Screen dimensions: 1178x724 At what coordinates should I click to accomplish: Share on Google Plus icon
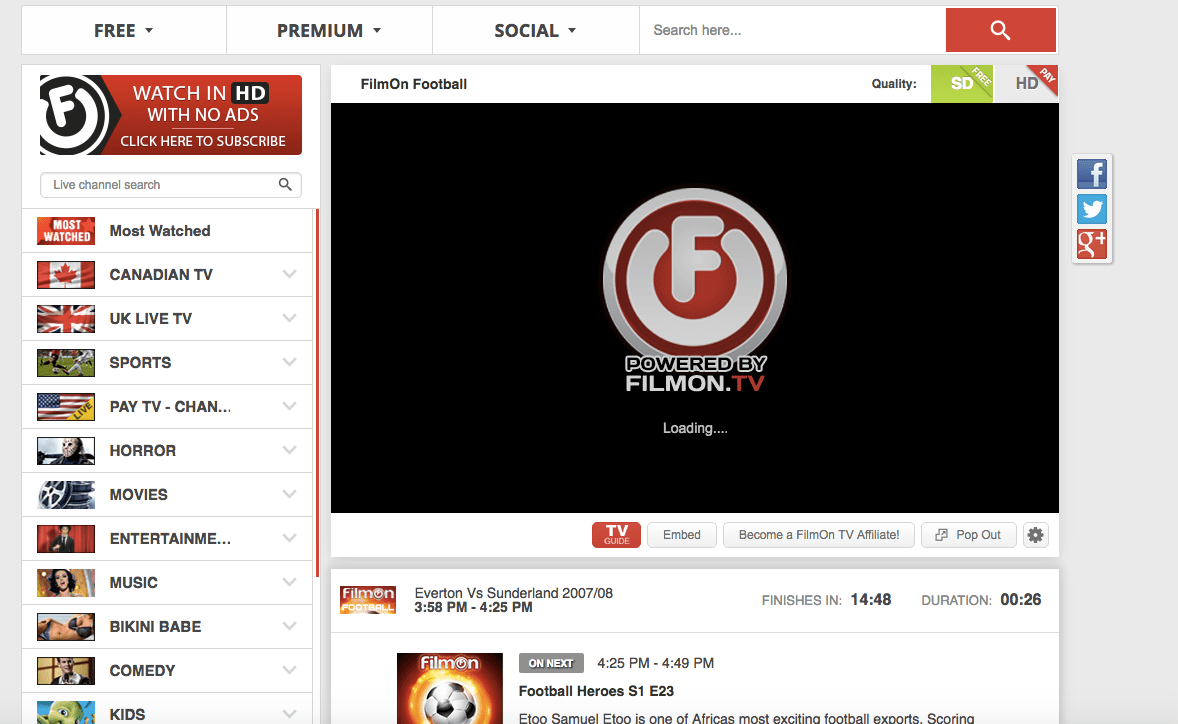click(x=1092, y=244)
